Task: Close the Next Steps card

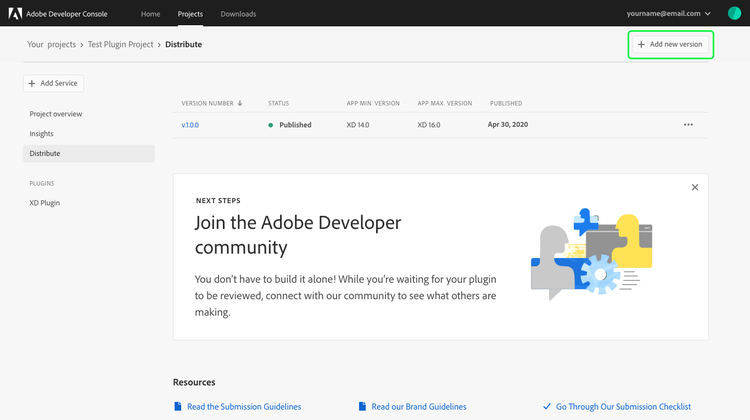Action: click(695, 187)
